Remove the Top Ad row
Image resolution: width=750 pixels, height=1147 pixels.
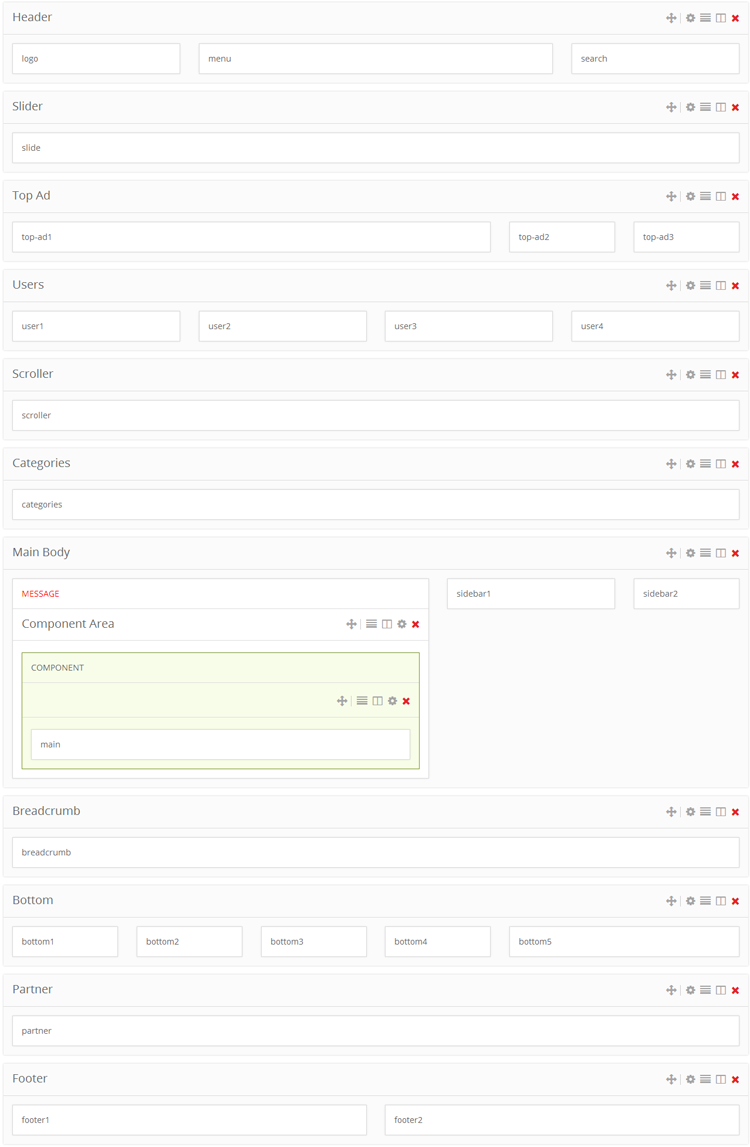[x=736, y=197]
